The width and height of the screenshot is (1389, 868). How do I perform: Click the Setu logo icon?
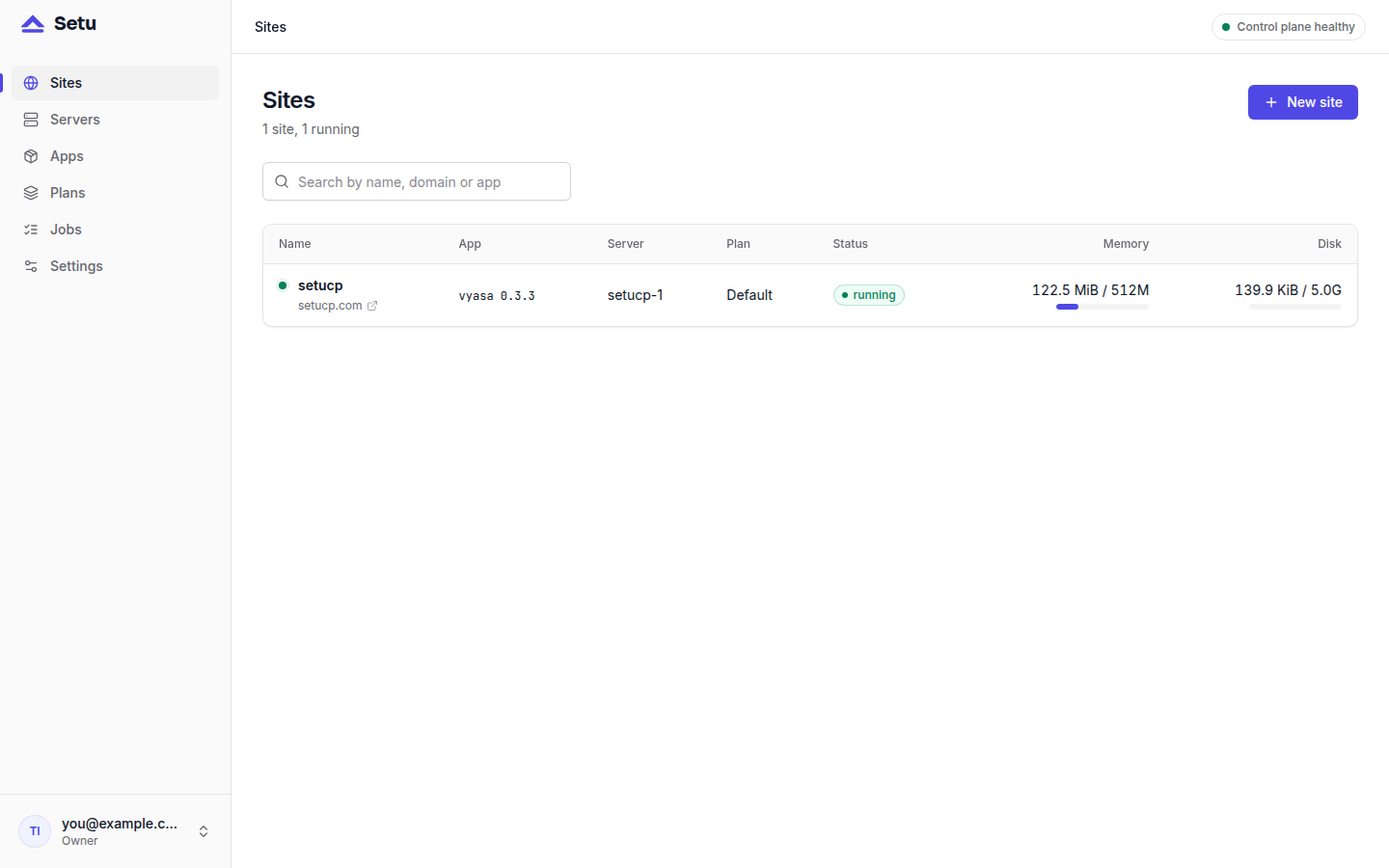[33, 24]
